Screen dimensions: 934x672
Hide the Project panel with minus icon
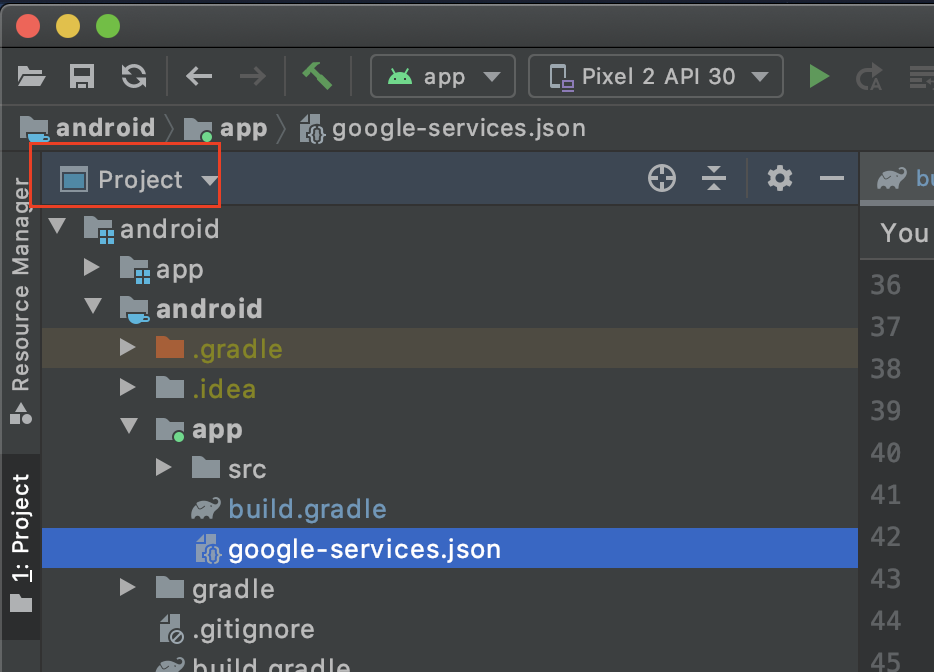(832, 178)
